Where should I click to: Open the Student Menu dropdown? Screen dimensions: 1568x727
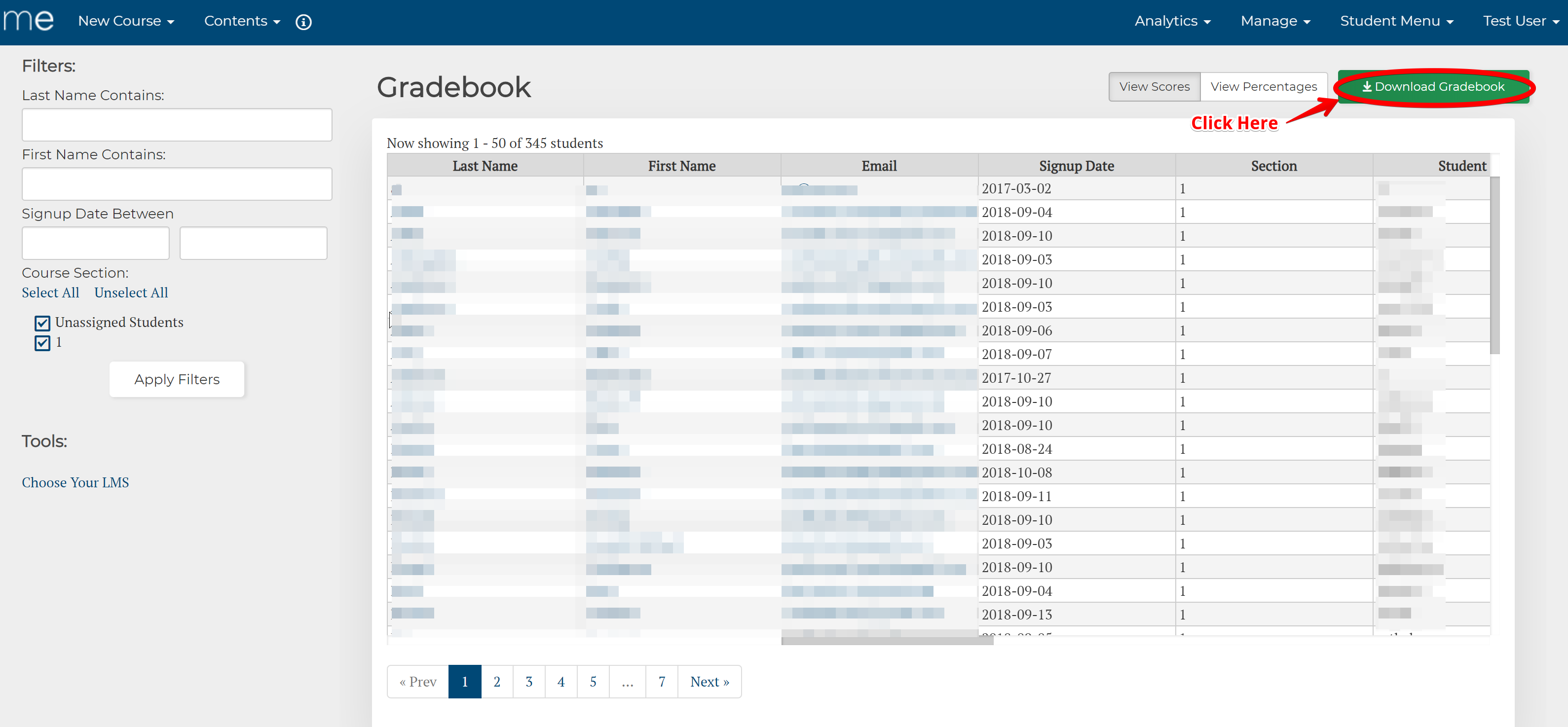tap(1396, 21)
